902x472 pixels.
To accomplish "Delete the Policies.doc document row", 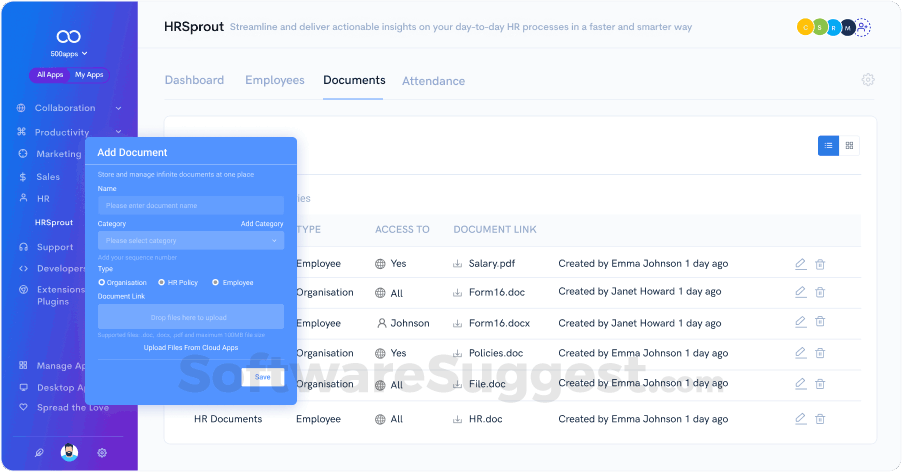I will coord(820,353).
